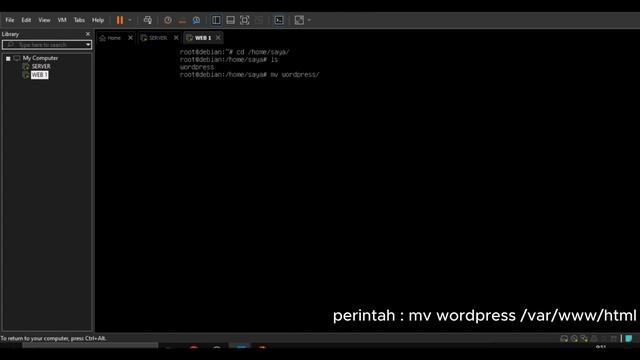640x360 pixels.
Task: Click the sound card status icon
Action: 604,339
